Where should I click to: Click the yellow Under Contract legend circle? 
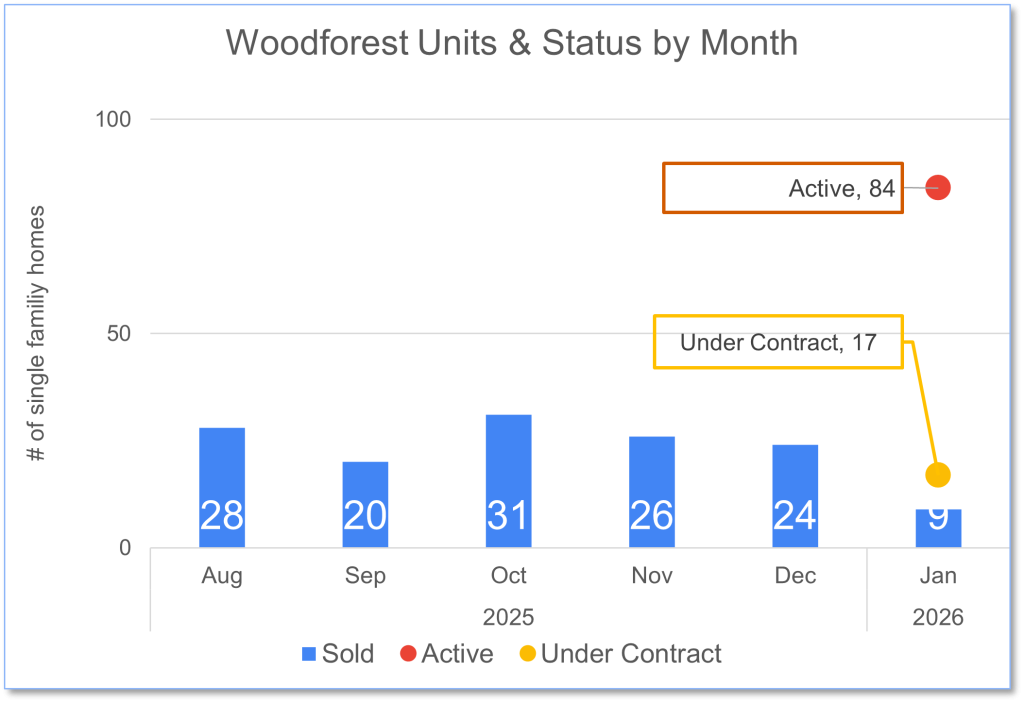pos(526,655)
